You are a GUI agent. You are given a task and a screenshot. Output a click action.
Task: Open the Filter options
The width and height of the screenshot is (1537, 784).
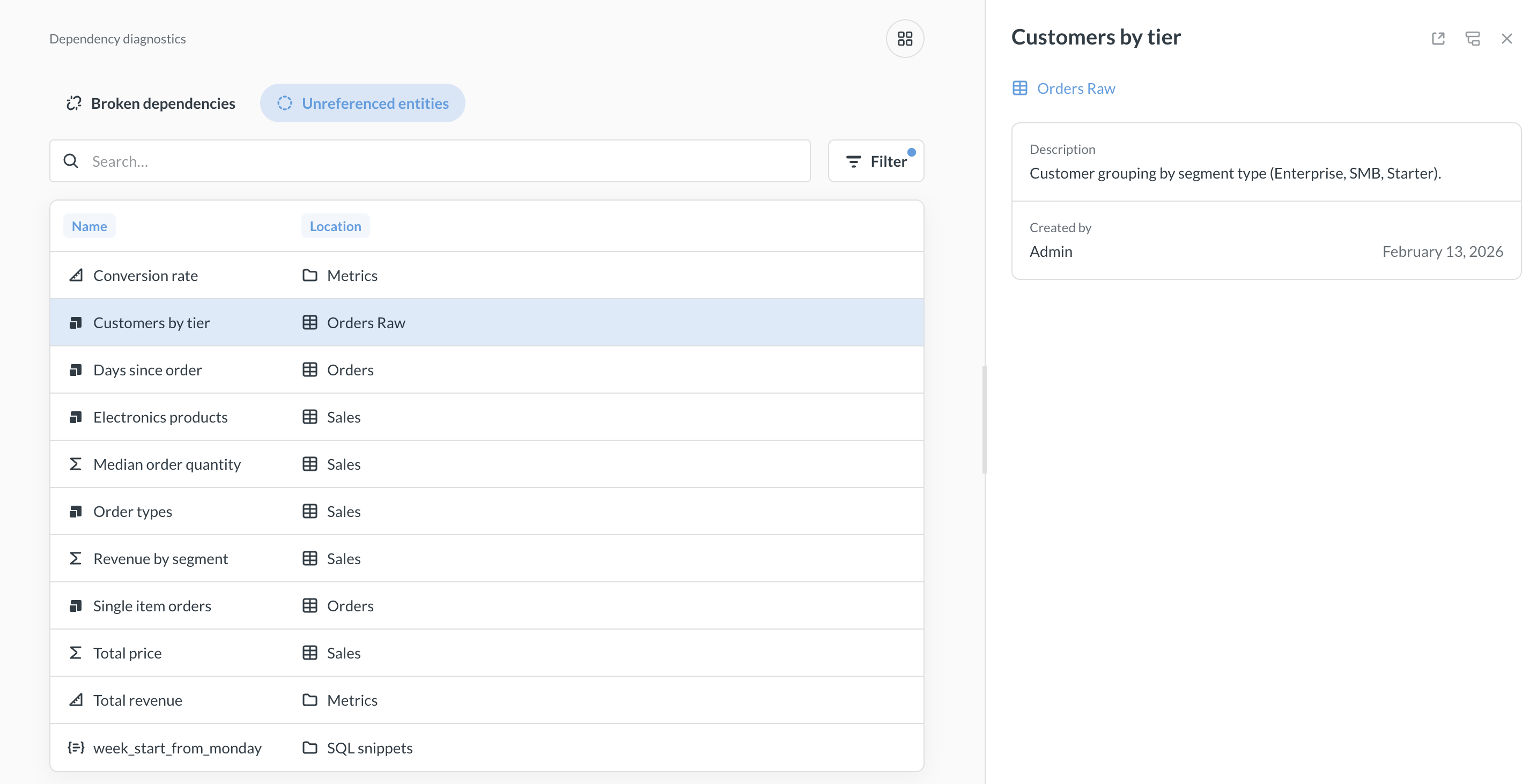point(875,161)
